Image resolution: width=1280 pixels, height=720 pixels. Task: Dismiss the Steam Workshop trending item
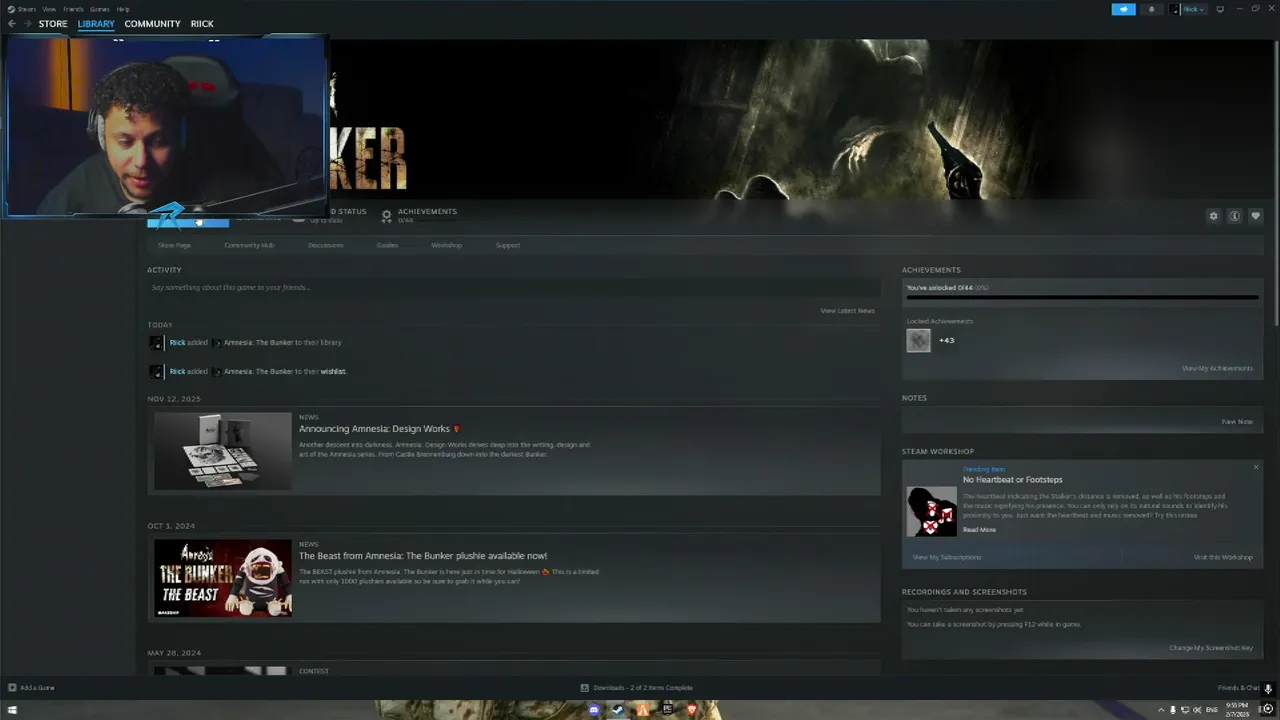[1256, 467]
